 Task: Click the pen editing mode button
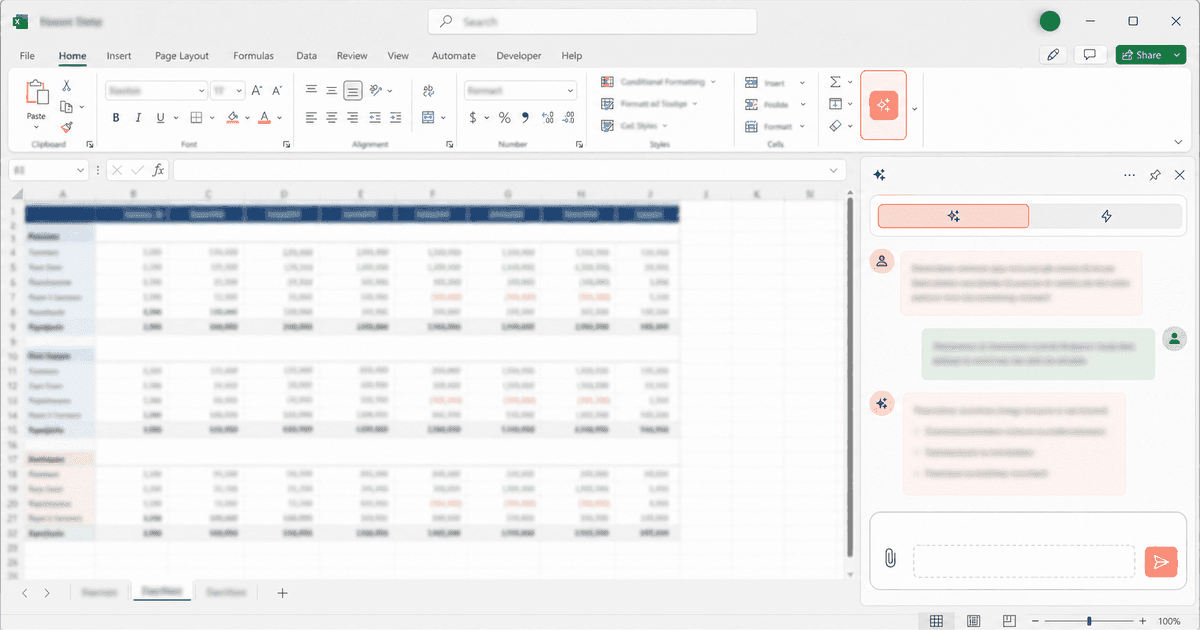tap(1053, 55)
